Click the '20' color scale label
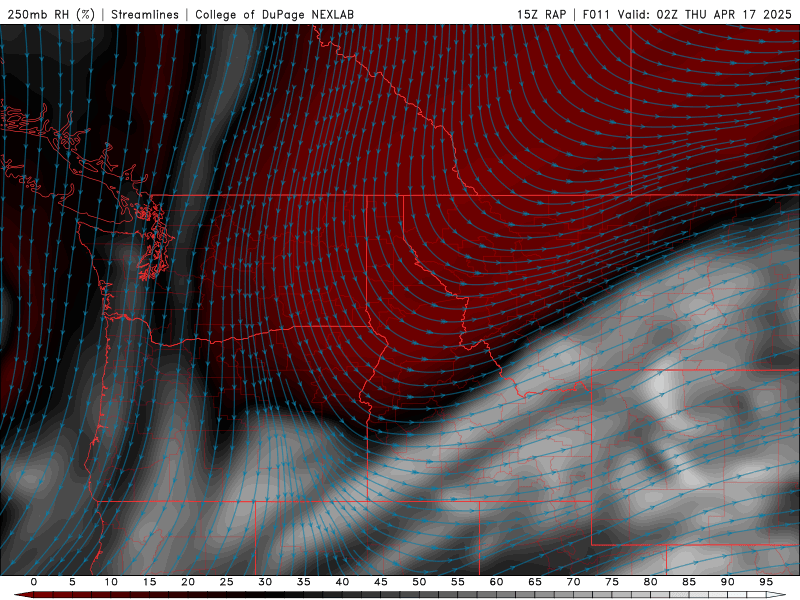The image size is (800, 600). click(x=188, y=582)
